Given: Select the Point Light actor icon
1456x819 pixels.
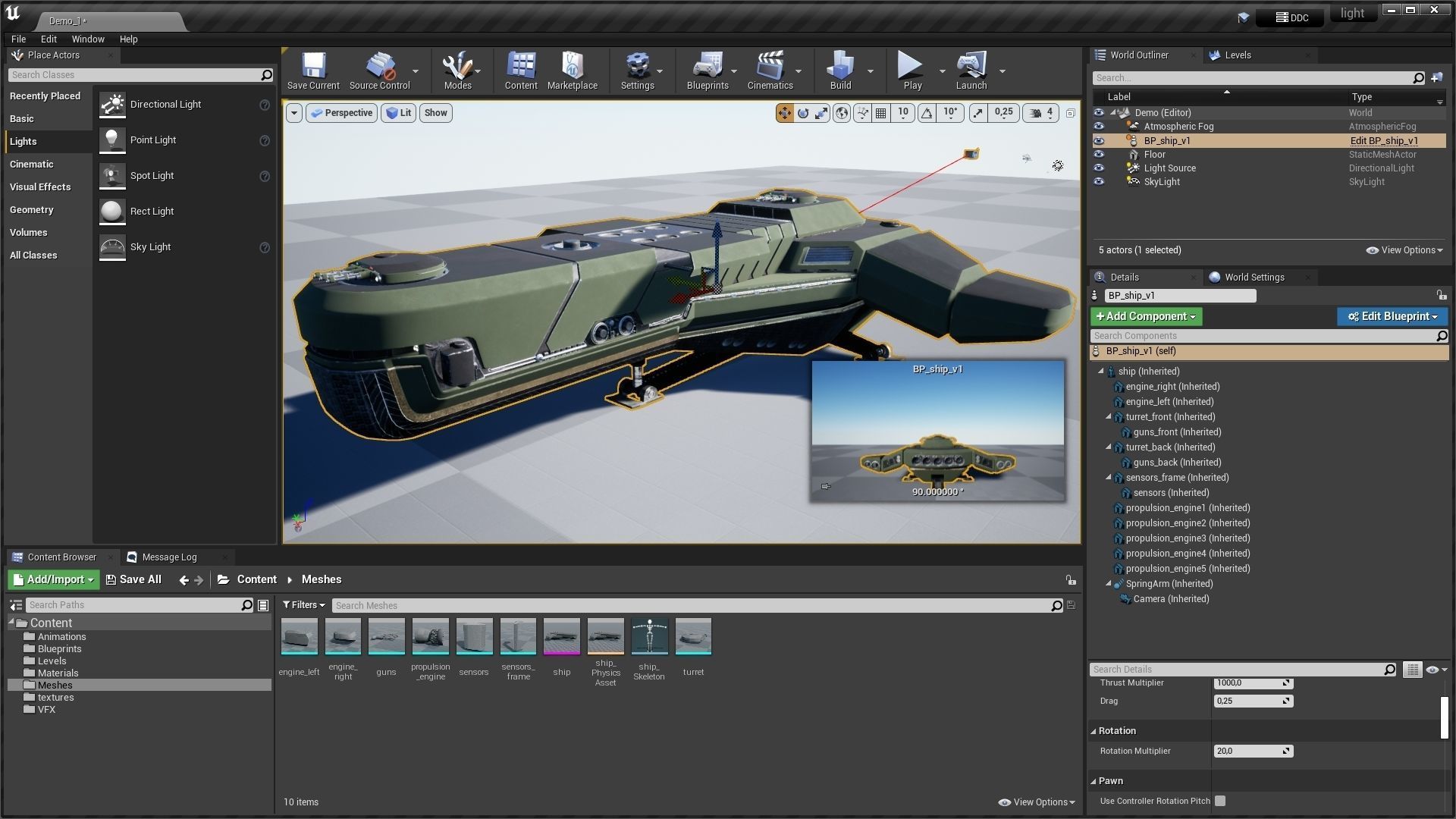Looking at the screenshot, I should [x=112, y=140].
